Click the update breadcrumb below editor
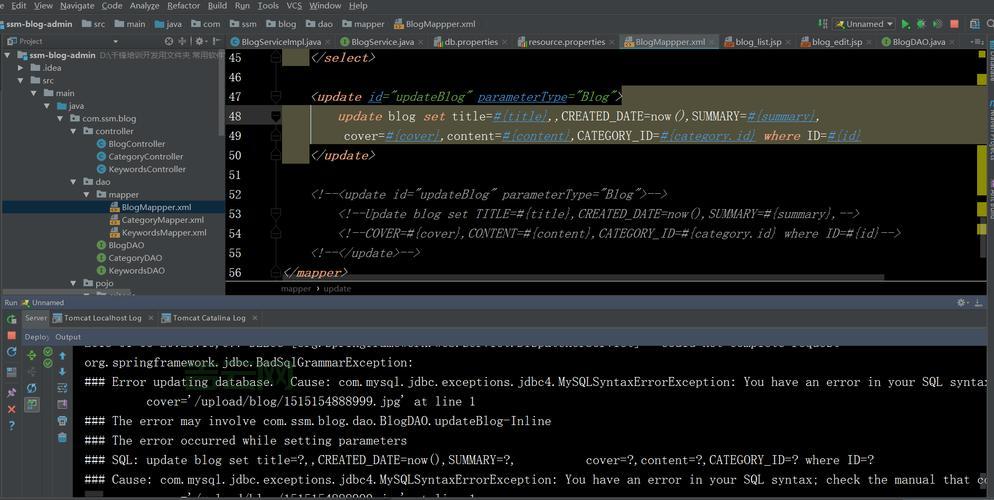This screenshot has width=994, height=500. coord(337,289)
